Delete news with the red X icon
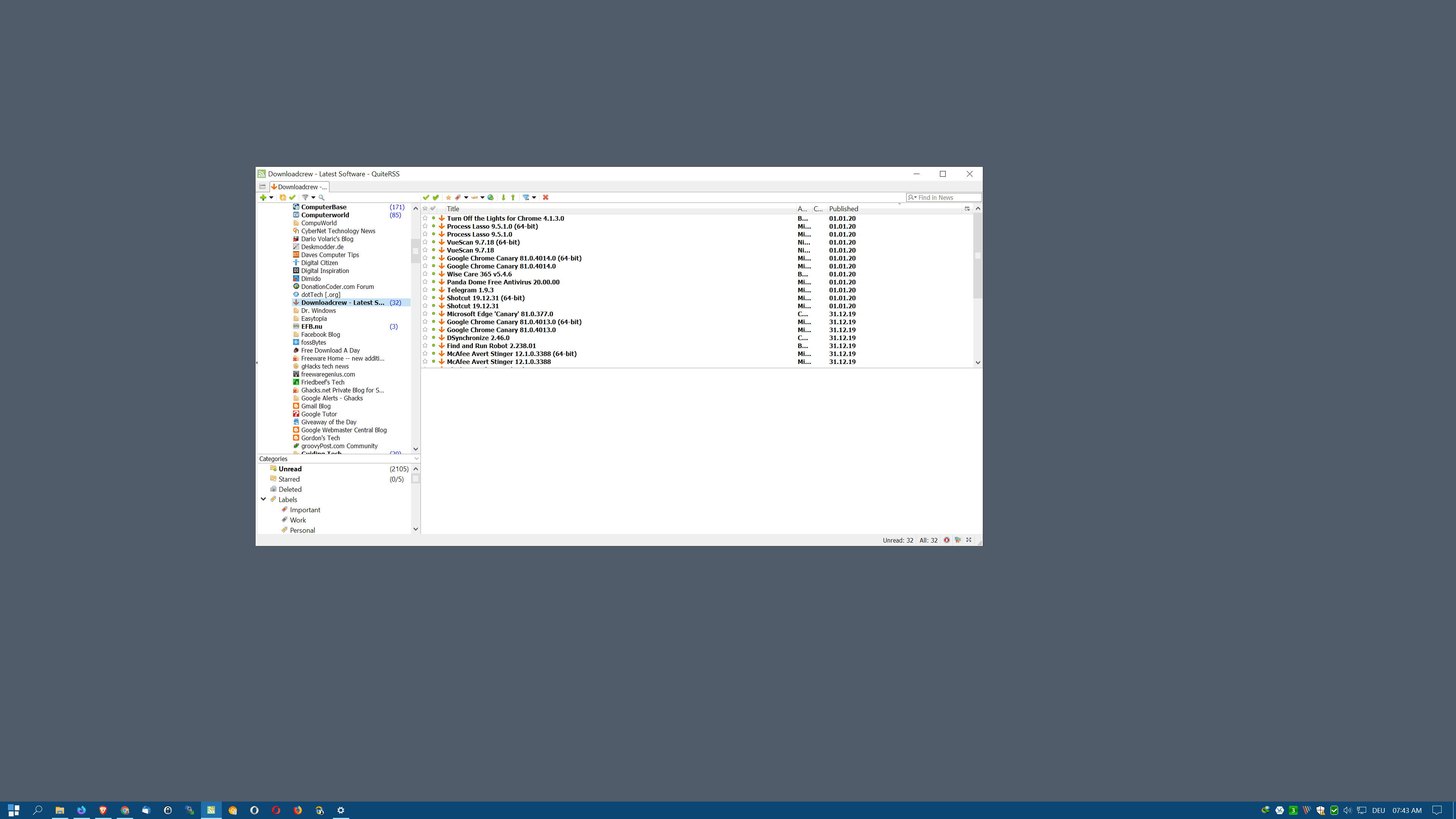The image size is (1456, 819). pos(546,197)
